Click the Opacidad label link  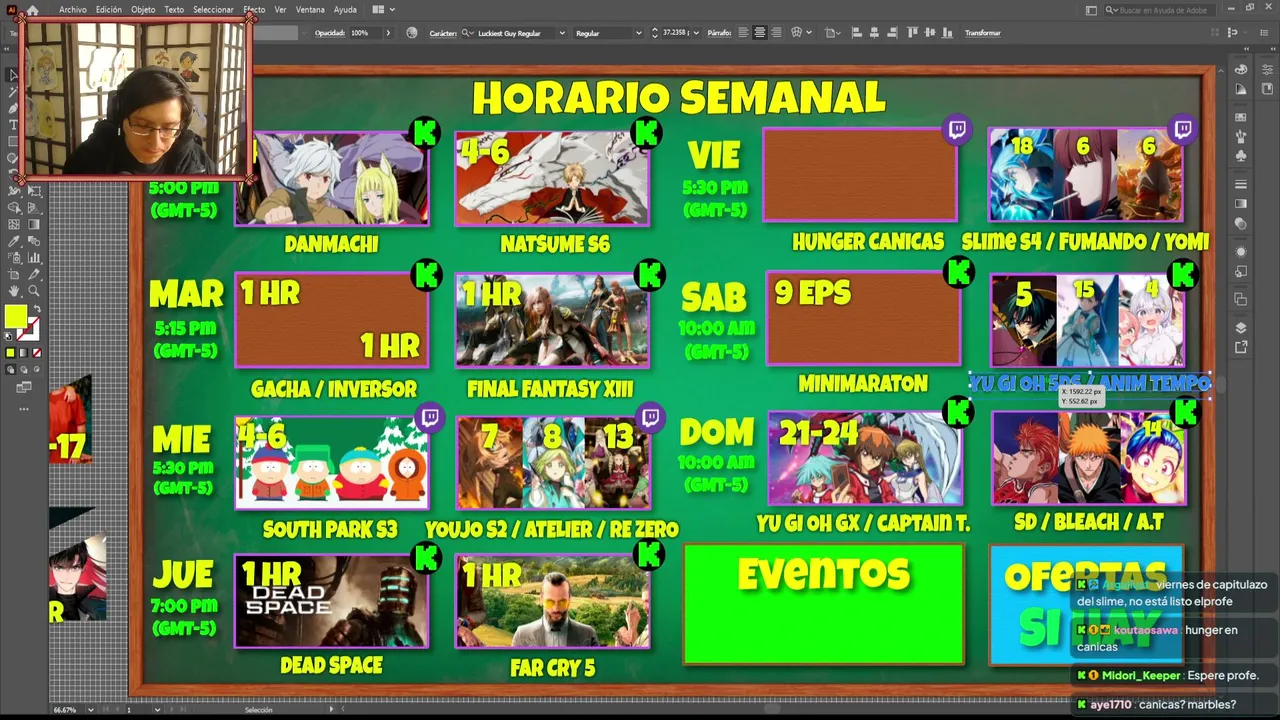click(x=329, y=33)
